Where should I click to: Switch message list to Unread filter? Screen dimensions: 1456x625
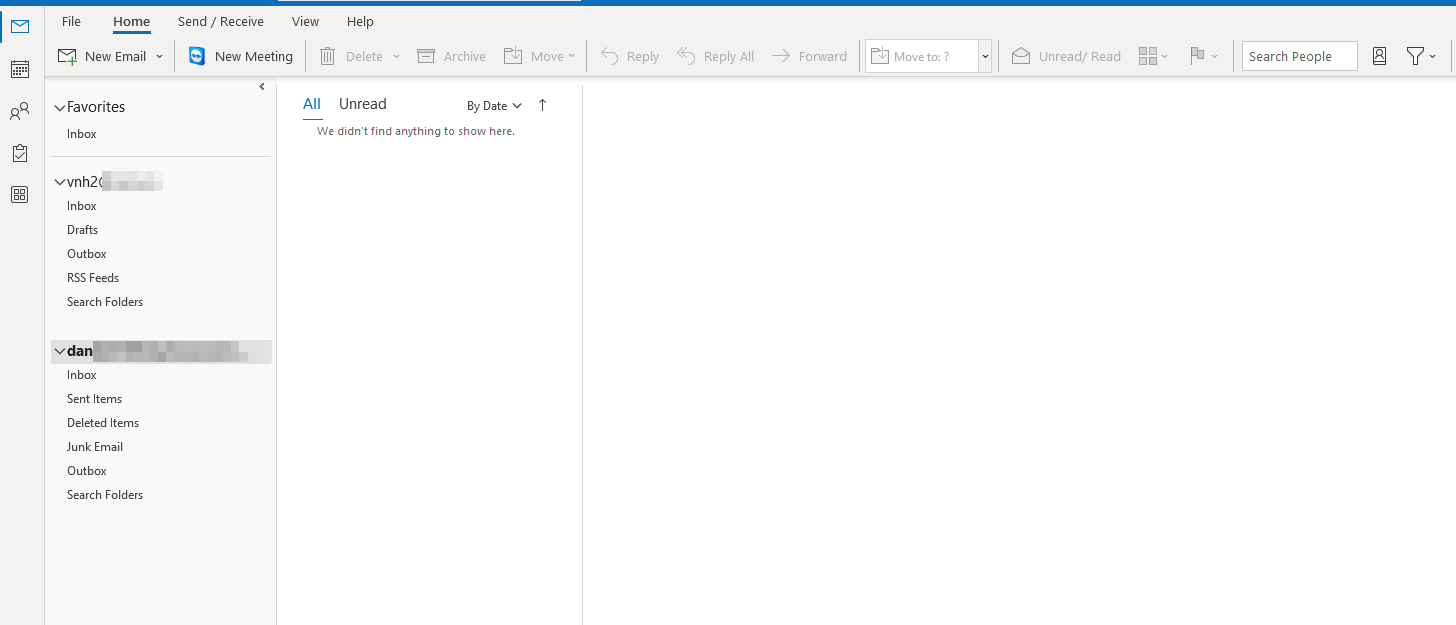coord(362,104)
